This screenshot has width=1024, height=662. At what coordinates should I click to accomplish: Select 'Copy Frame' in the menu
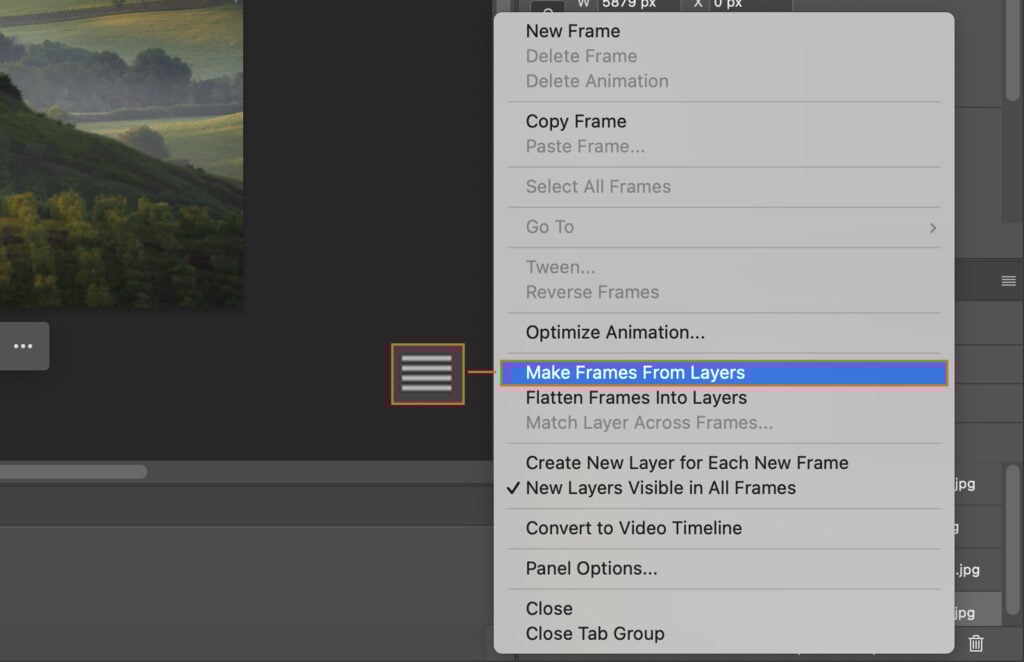coord(576,121)
